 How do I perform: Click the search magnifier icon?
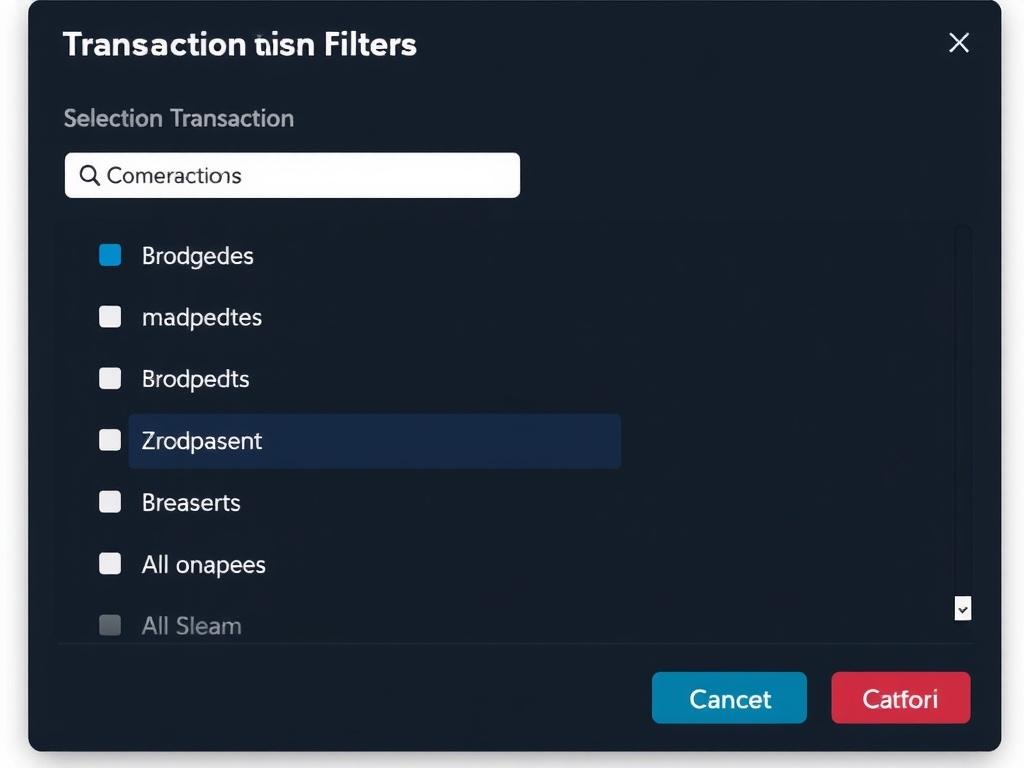click(x=89, y=176)
